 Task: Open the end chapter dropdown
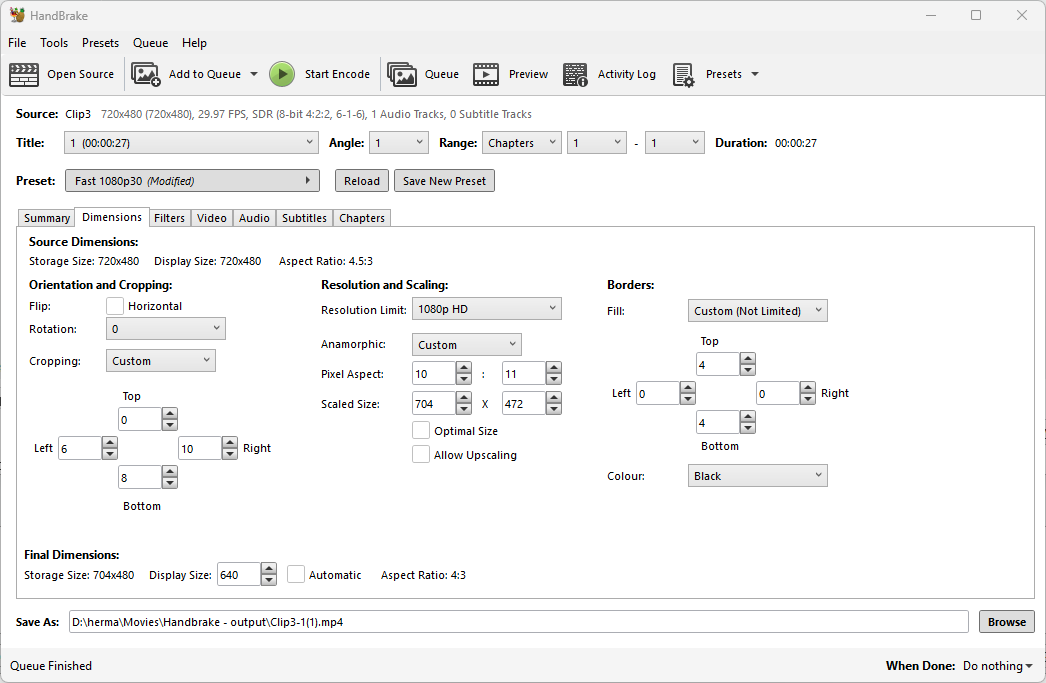pos(675,143)
